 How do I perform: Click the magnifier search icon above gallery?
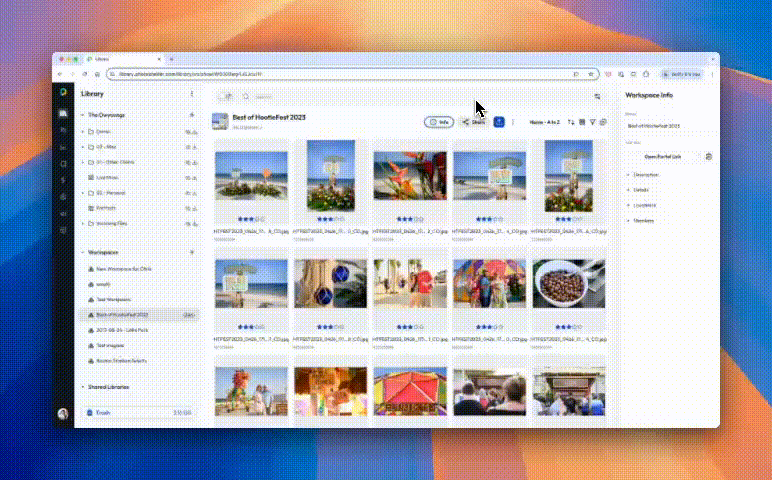tap(246, 96)
